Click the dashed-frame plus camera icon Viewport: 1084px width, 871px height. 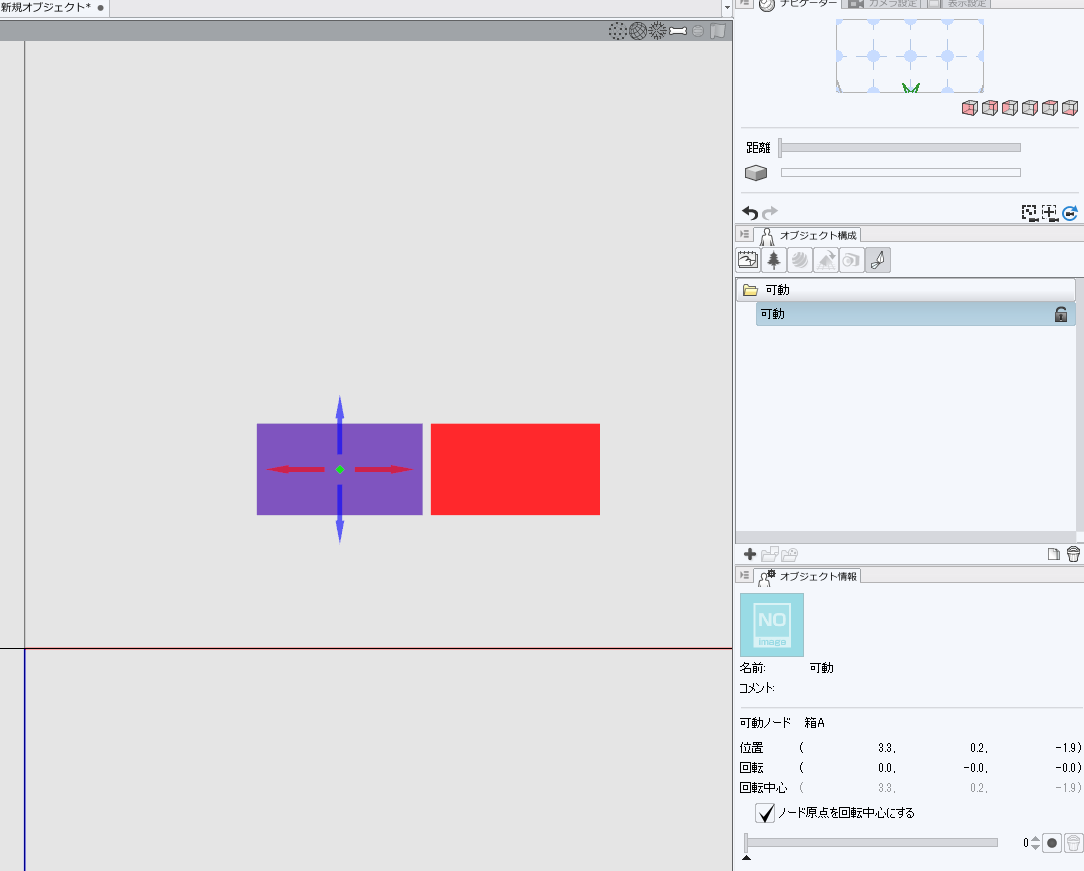click(1049, 213)
